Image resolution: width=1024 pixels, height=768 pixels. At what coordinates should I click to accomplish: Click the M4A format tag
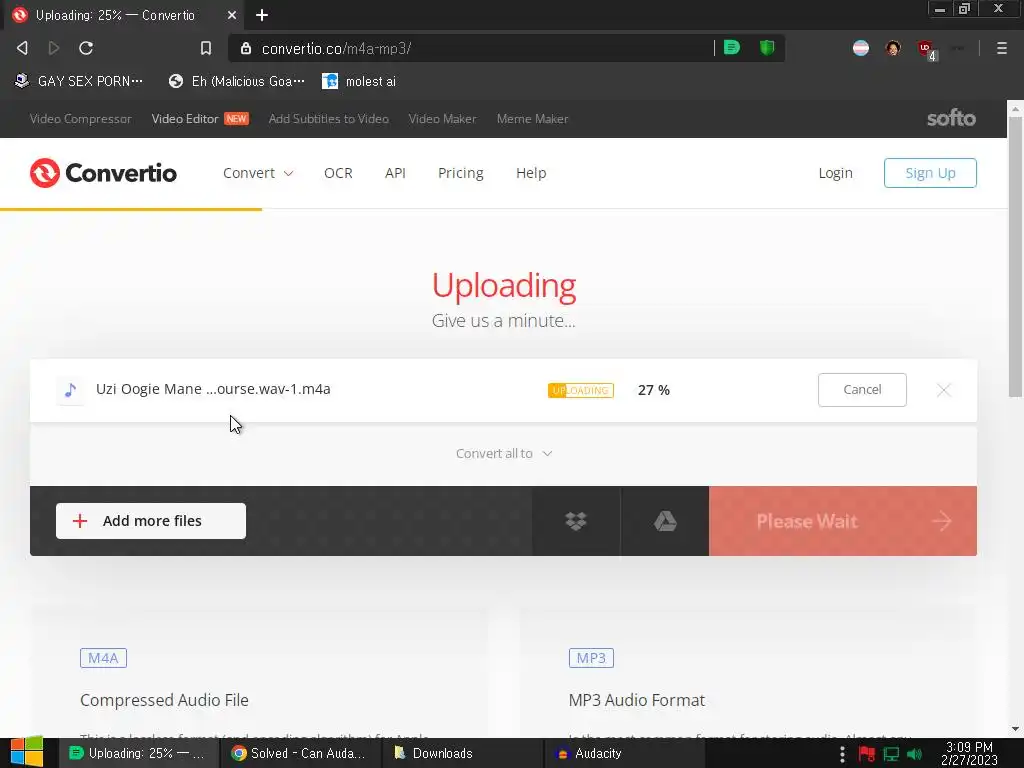coord(103,658)
